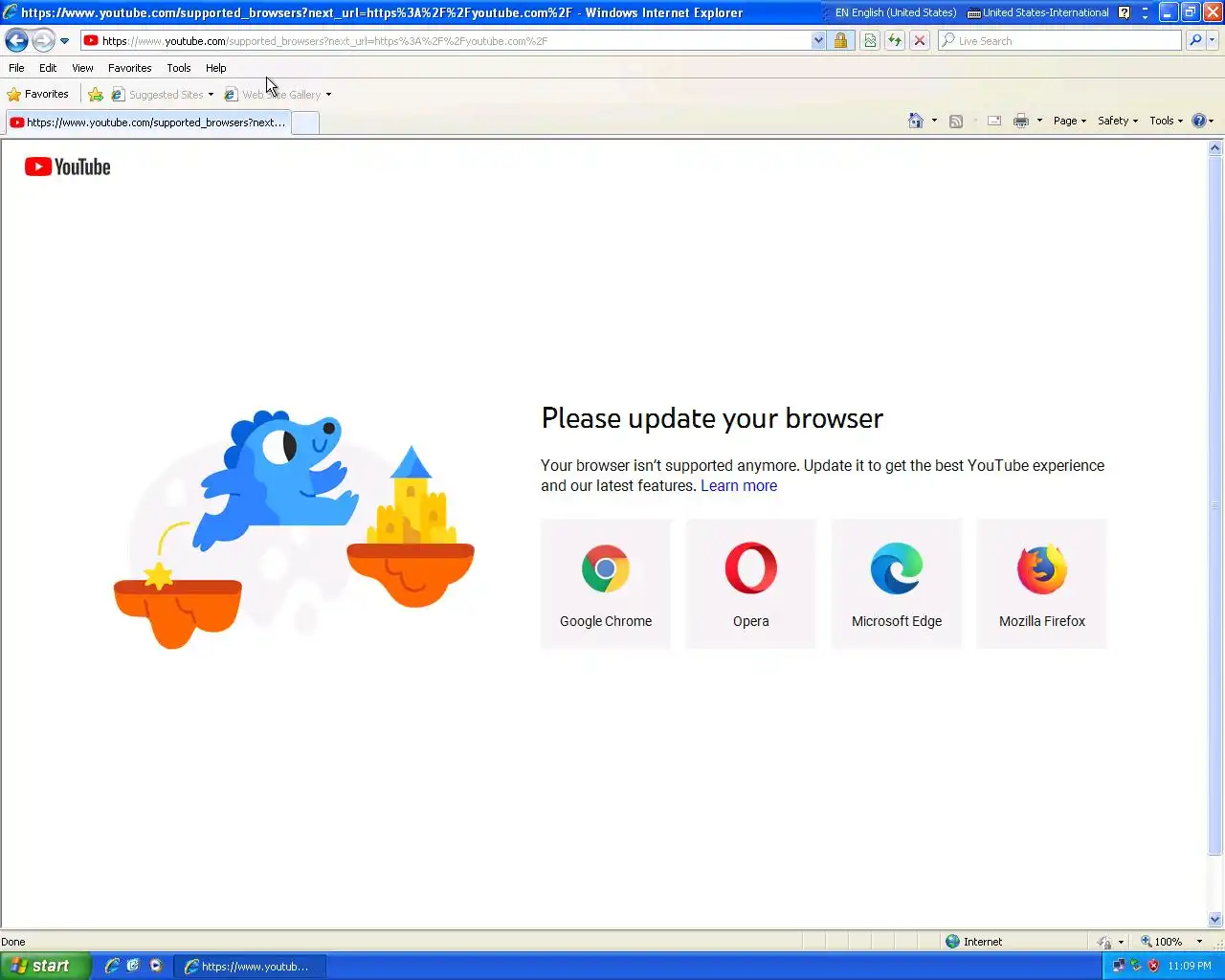Click the language bar help icon
This screenshot has height=980, width=1225.
click(x=1125, y=12)
